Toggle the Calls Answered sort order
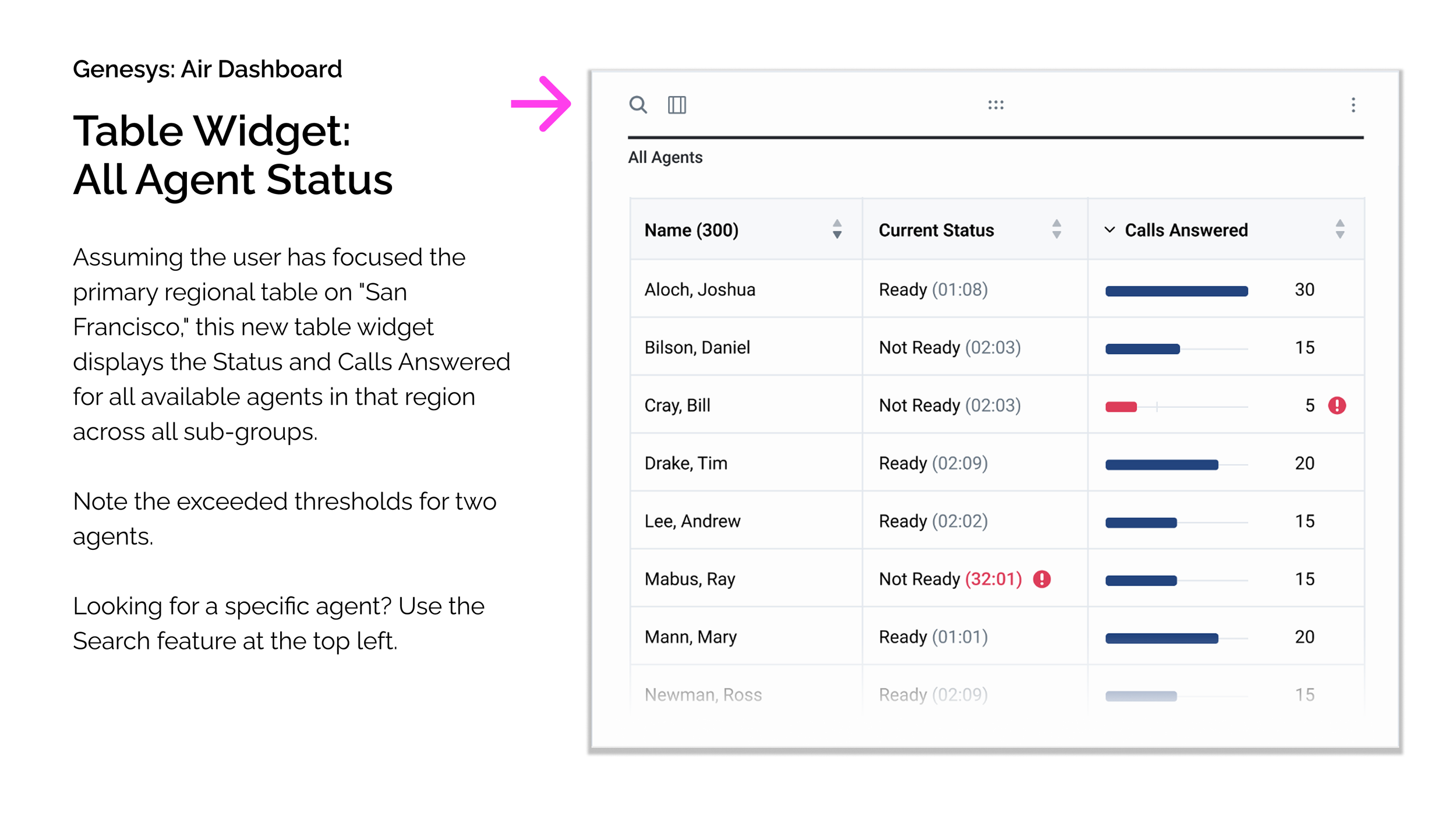Viewport: 1456px width, 819px height. pos(1339,230)
